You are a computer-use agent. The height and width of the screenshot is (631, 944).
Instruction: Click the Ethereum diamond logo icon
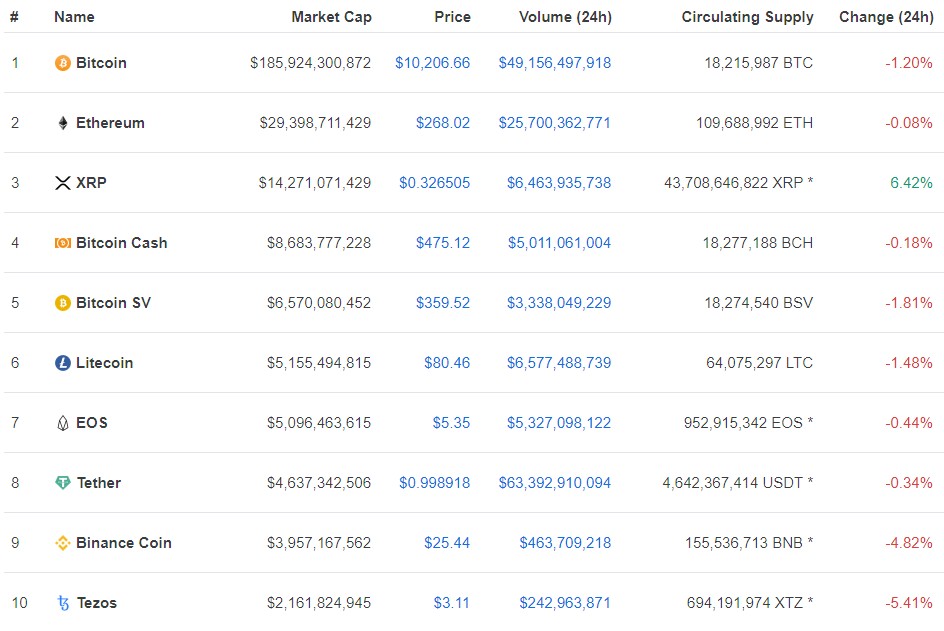click(x=63, y=123)
